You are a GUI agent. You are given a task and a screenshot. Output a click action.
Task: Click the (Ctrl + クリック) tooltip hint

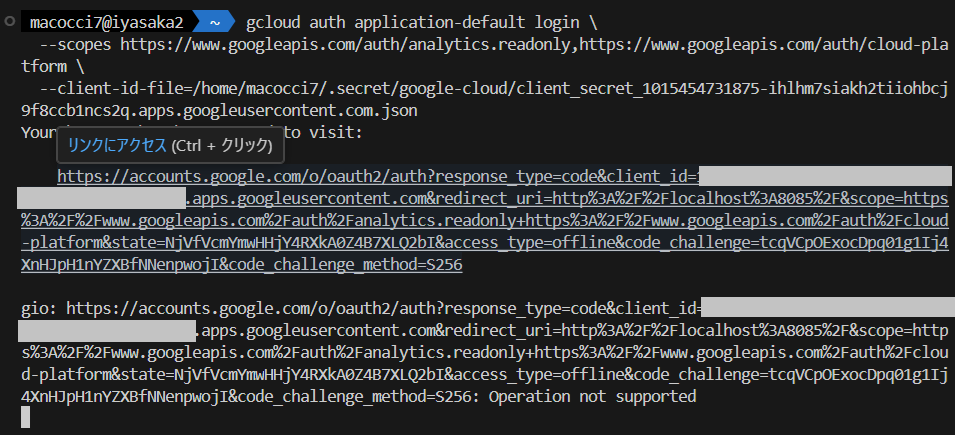[x=222, y=146]
